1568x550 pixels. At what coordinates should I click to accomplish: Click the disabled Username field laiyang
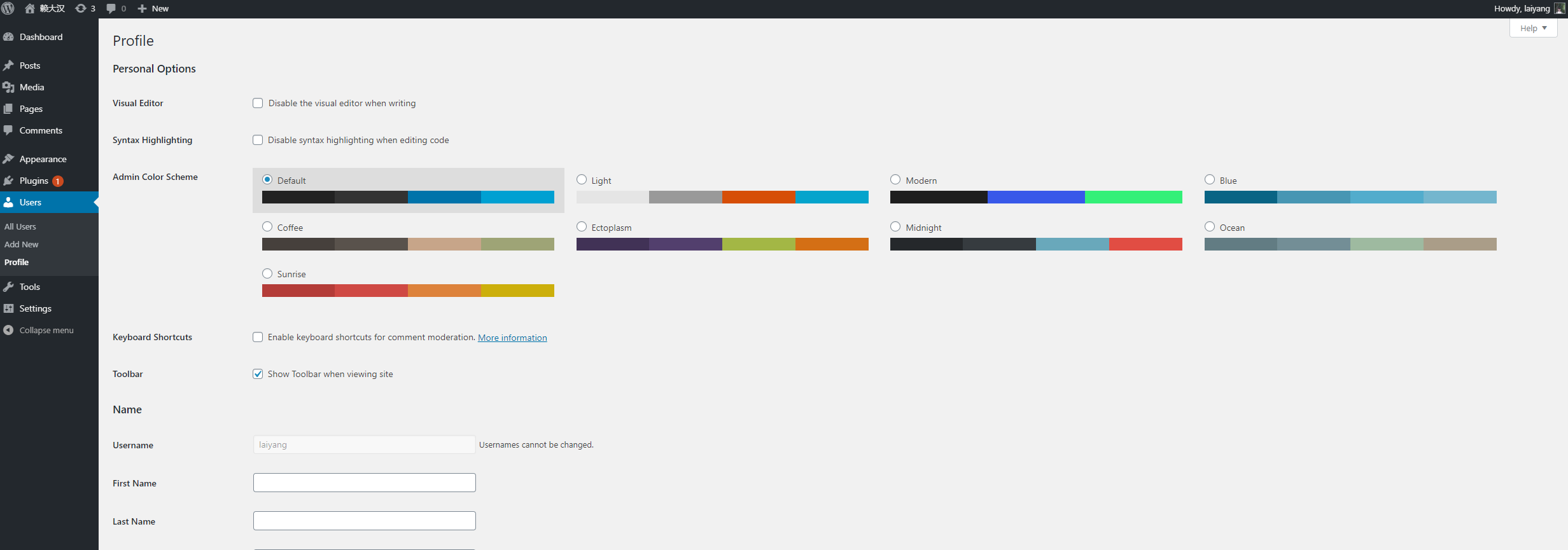coord(365,444)
